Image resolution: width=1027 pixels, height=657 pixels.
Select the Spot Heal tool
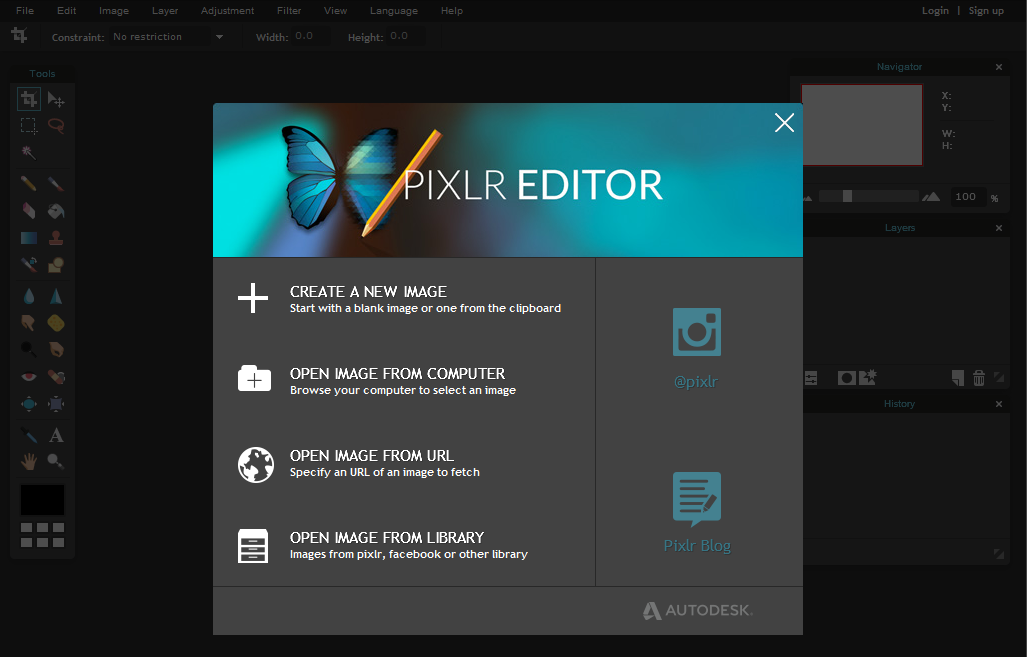pos(56,377)
